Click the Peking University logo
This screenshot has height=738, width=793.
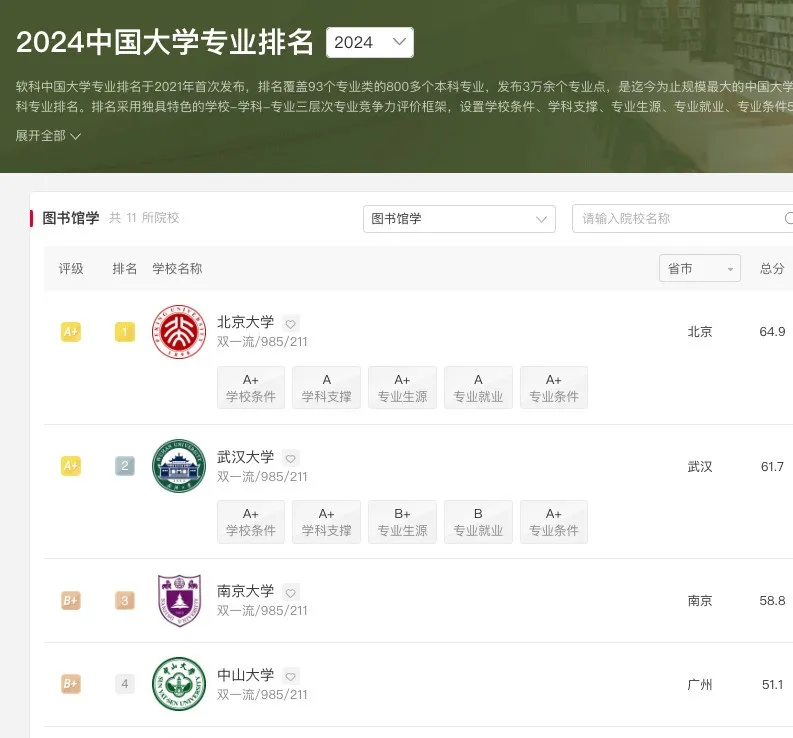coord(179,332)
